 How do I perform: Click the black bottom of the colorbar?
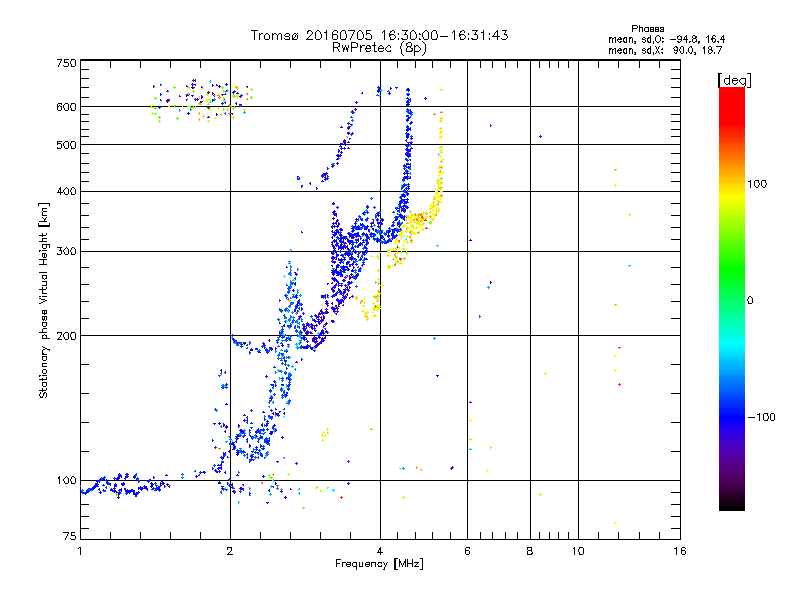732,503
